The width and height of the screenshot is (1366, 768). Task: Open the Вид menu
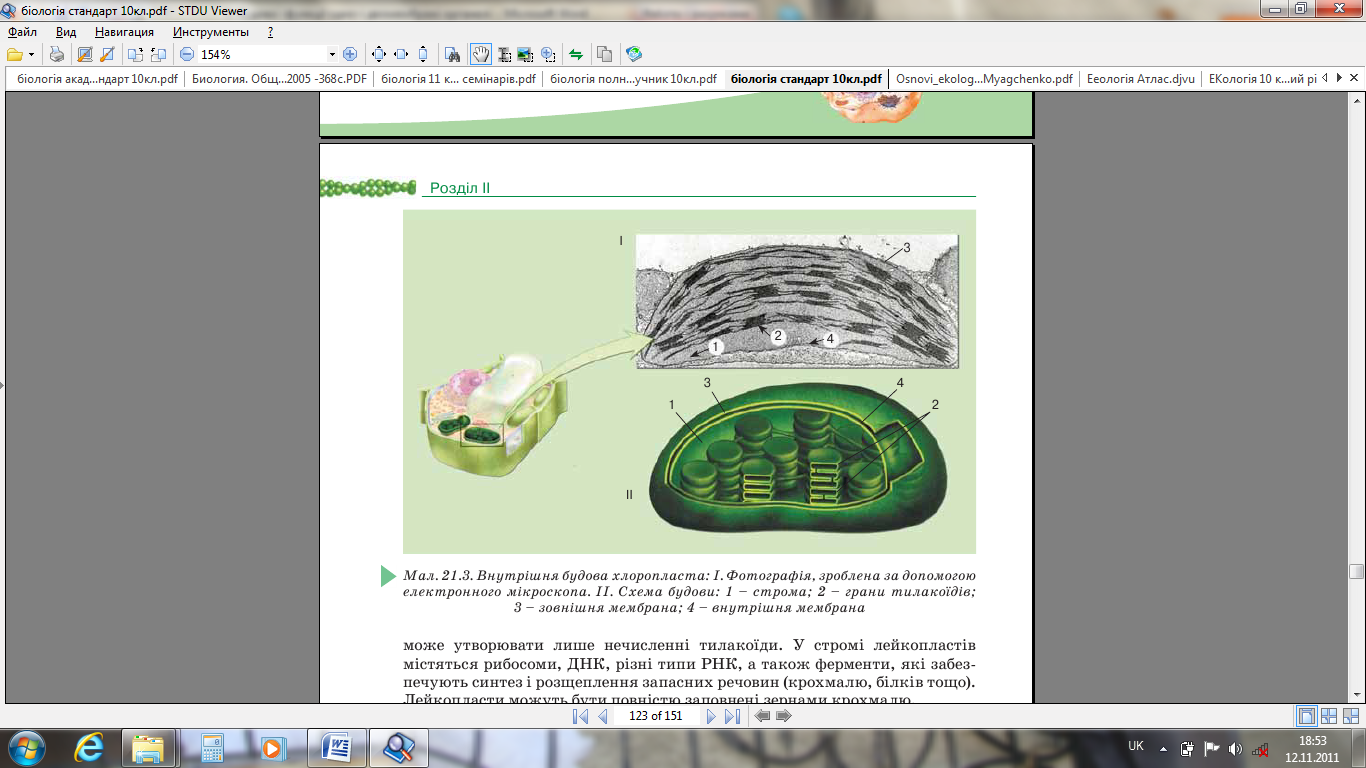[x=66, y=32]
